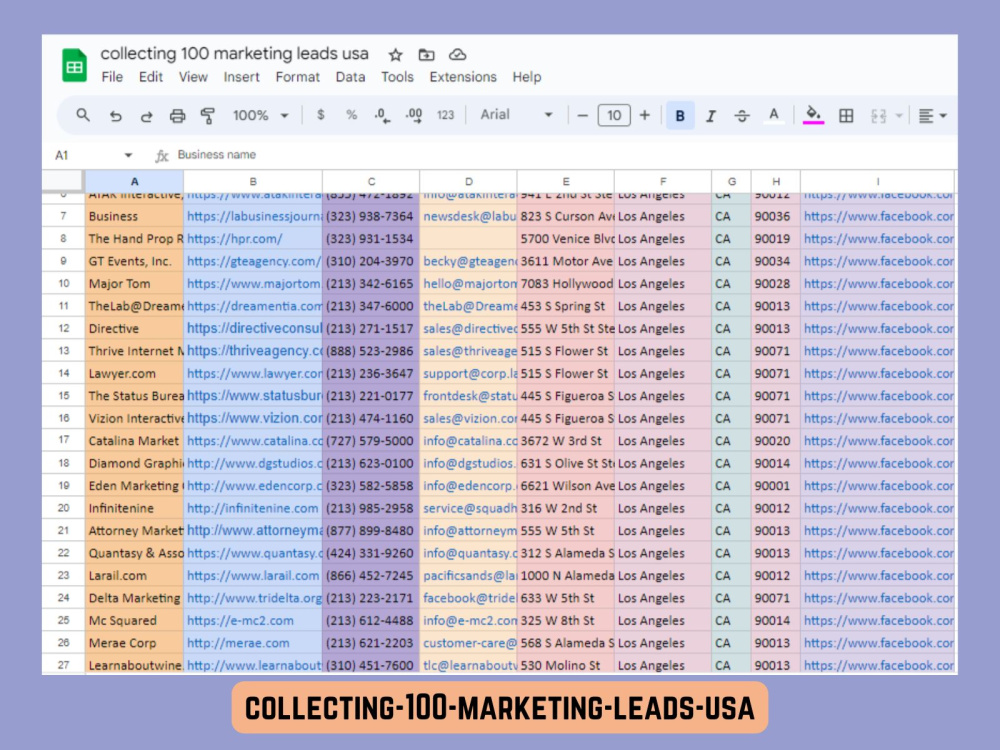Open the Format menu
The width and height of the screenshot is (1000, 750).
pos(297,77)
